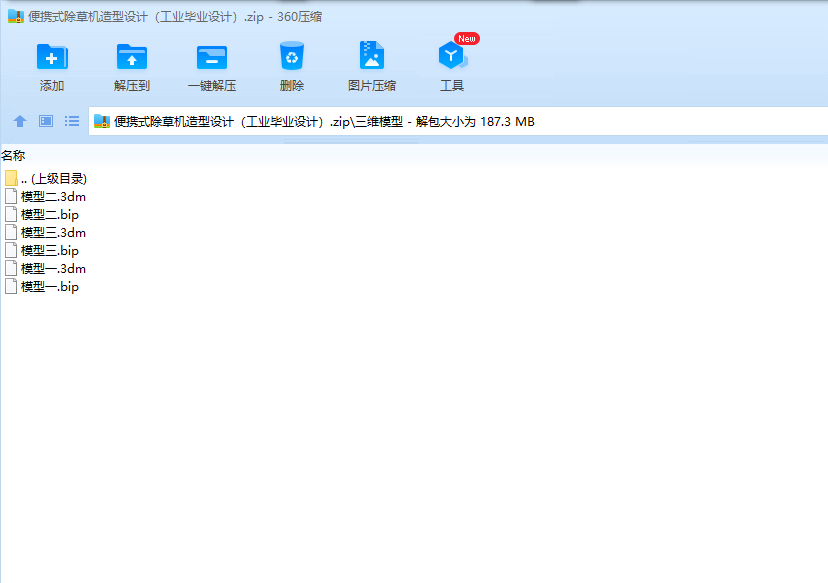Select the file name 模型二.bip
Screen dimensions: 828x583
[50, 214]
